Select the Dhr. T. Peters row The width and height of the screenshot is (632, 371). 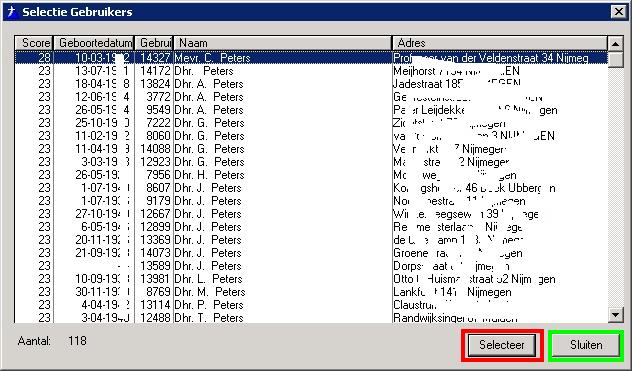311,317
